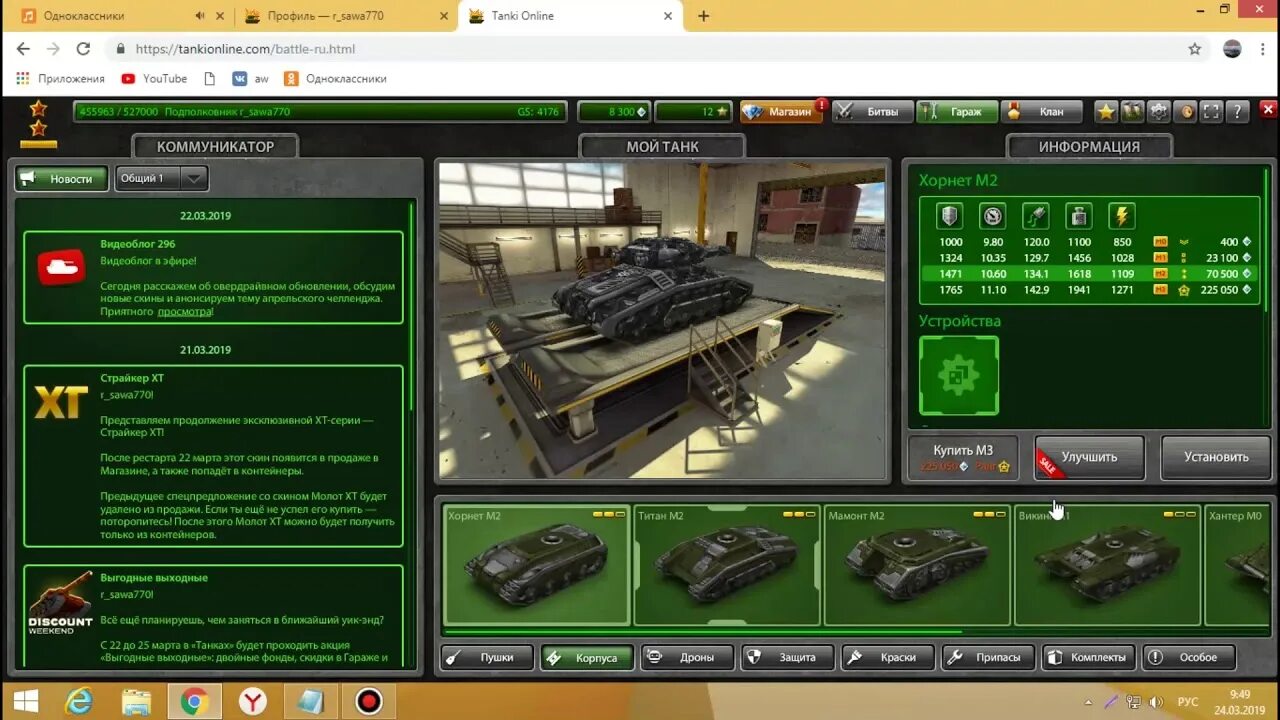Open YouTube bookmark
The width and height of the screenshot is (1280, 720).
[154, 78]
